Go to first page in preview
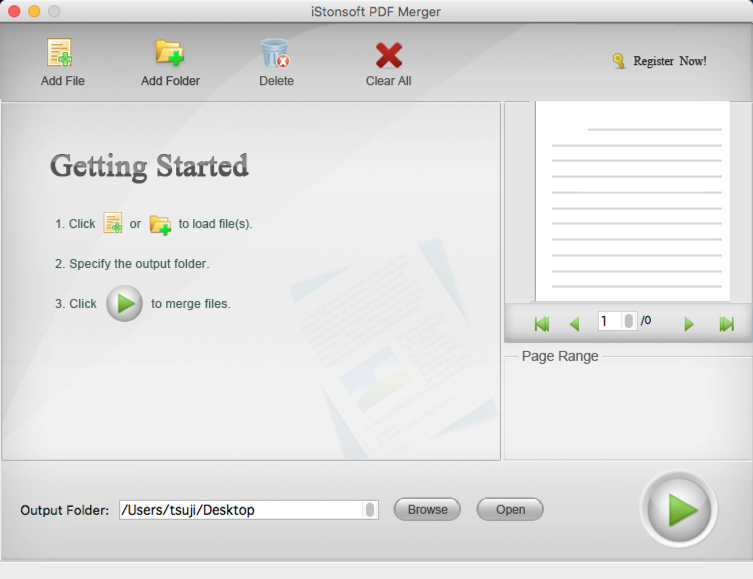Screen dimensions: 753x579 click(x=542, y=324)
